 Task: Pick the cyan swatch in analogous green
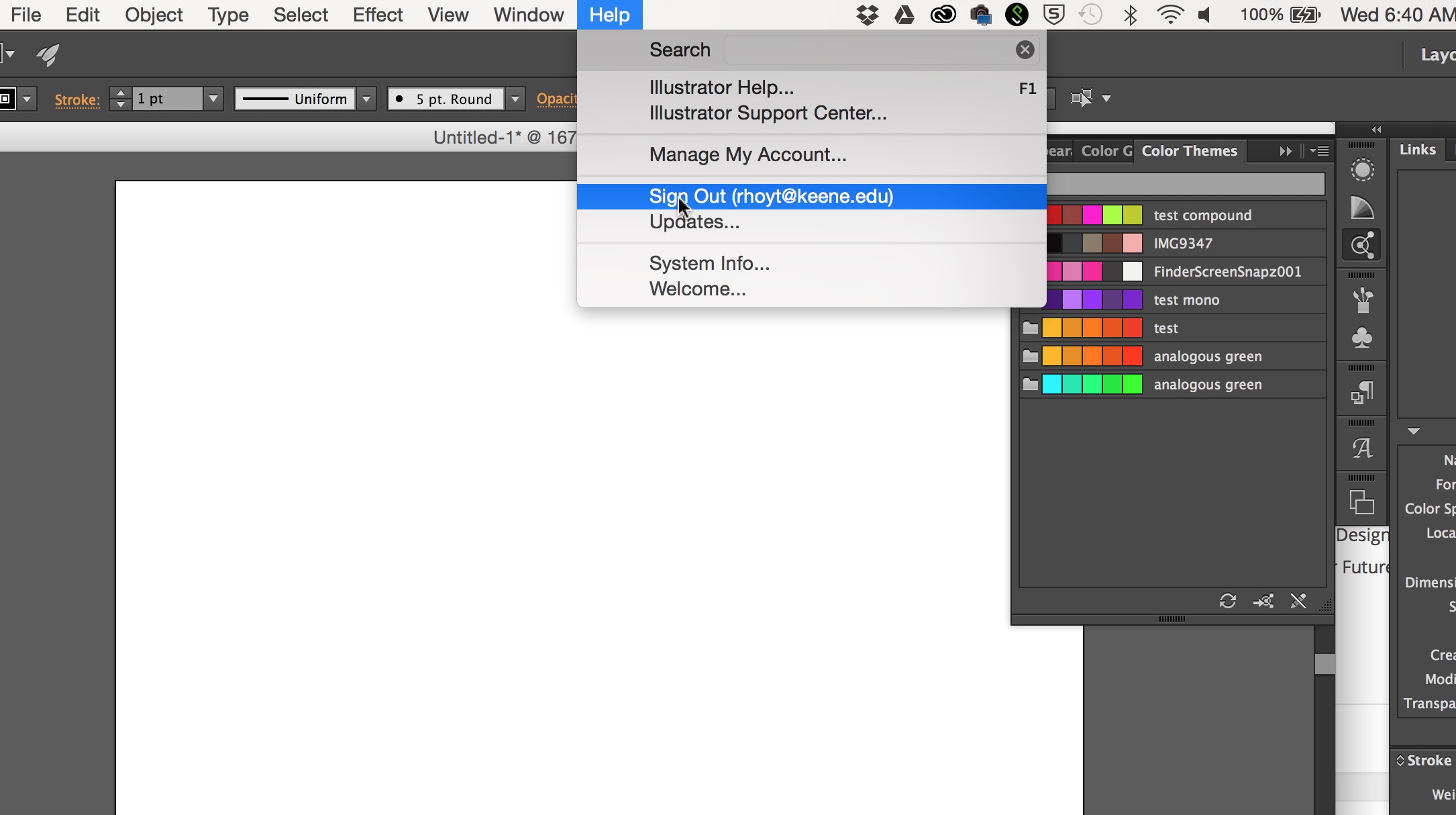tap(1051, 384)
